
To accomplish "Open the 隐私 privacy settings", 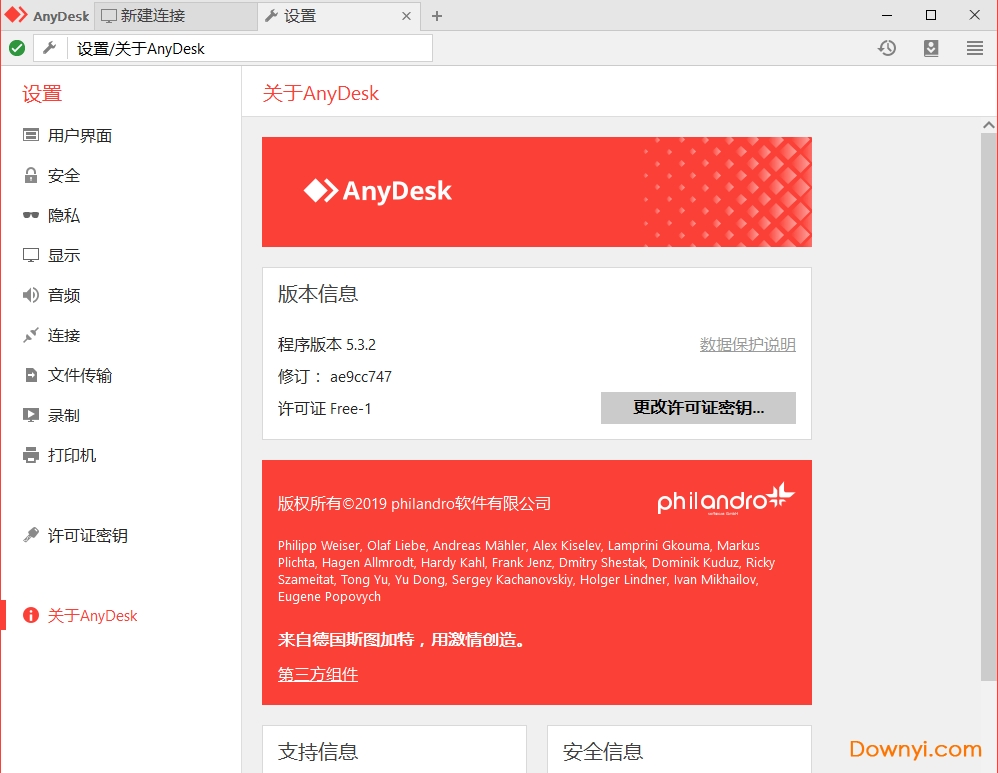I will pos(60,215).
